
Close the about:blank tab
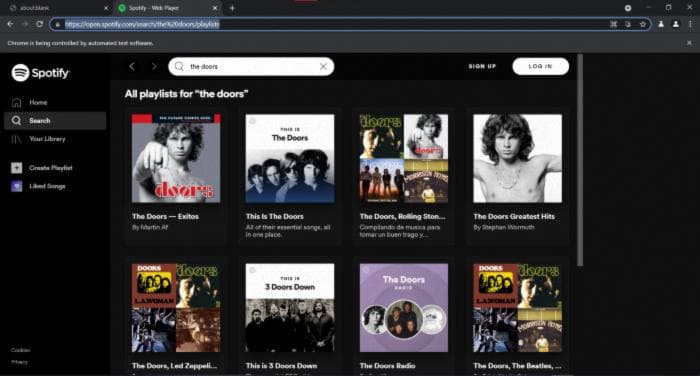pyautogui.click(x=106, y=8)
